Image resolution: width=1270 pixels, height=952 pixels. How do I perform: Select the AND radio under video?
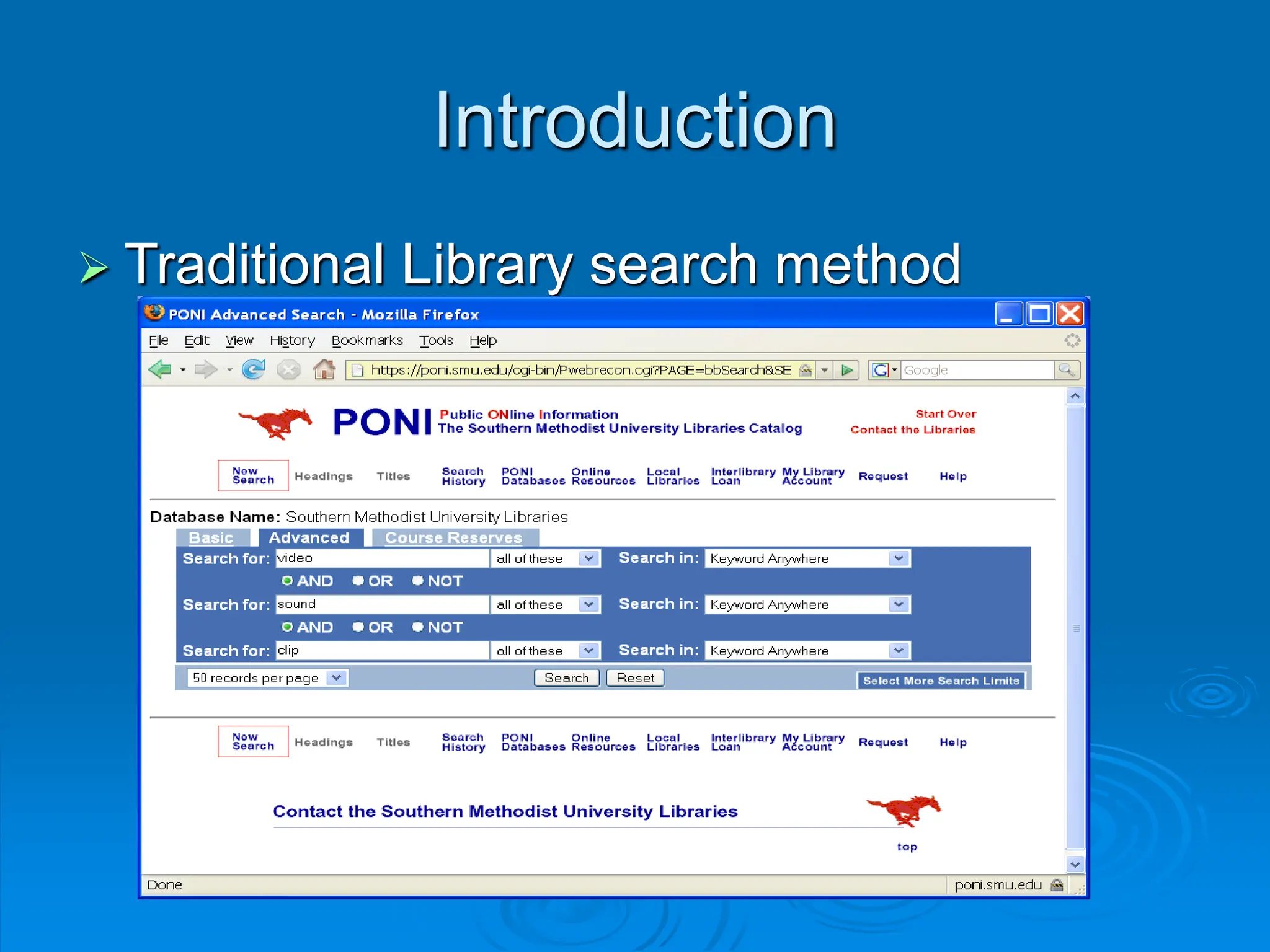(287, 581)
